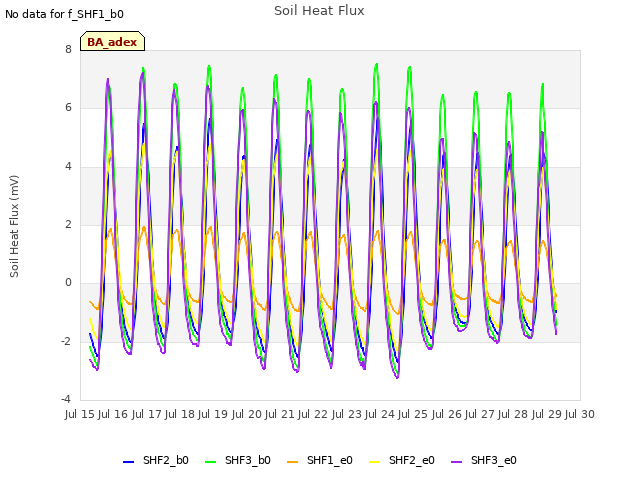Click the green SHF3_b0 legend swatch

[x=211, y=462]
